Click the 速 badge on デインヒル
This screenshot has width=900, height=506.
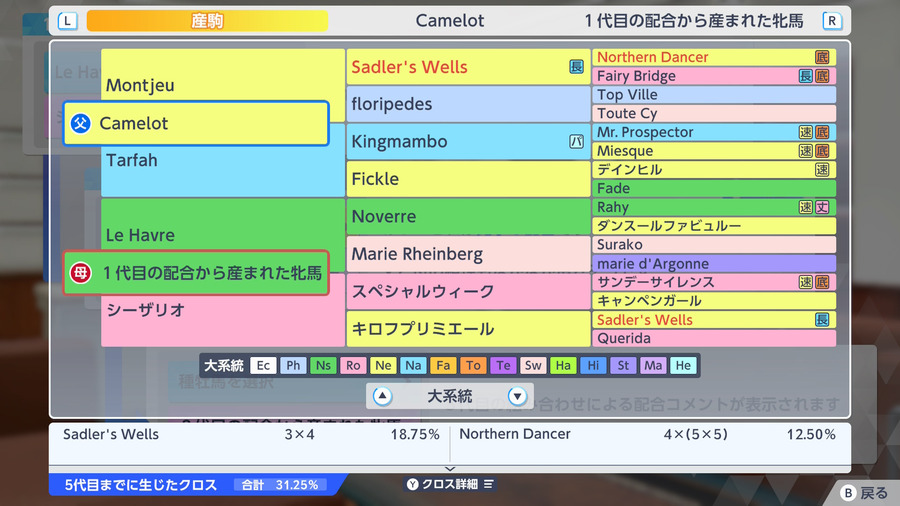[822, 169]
